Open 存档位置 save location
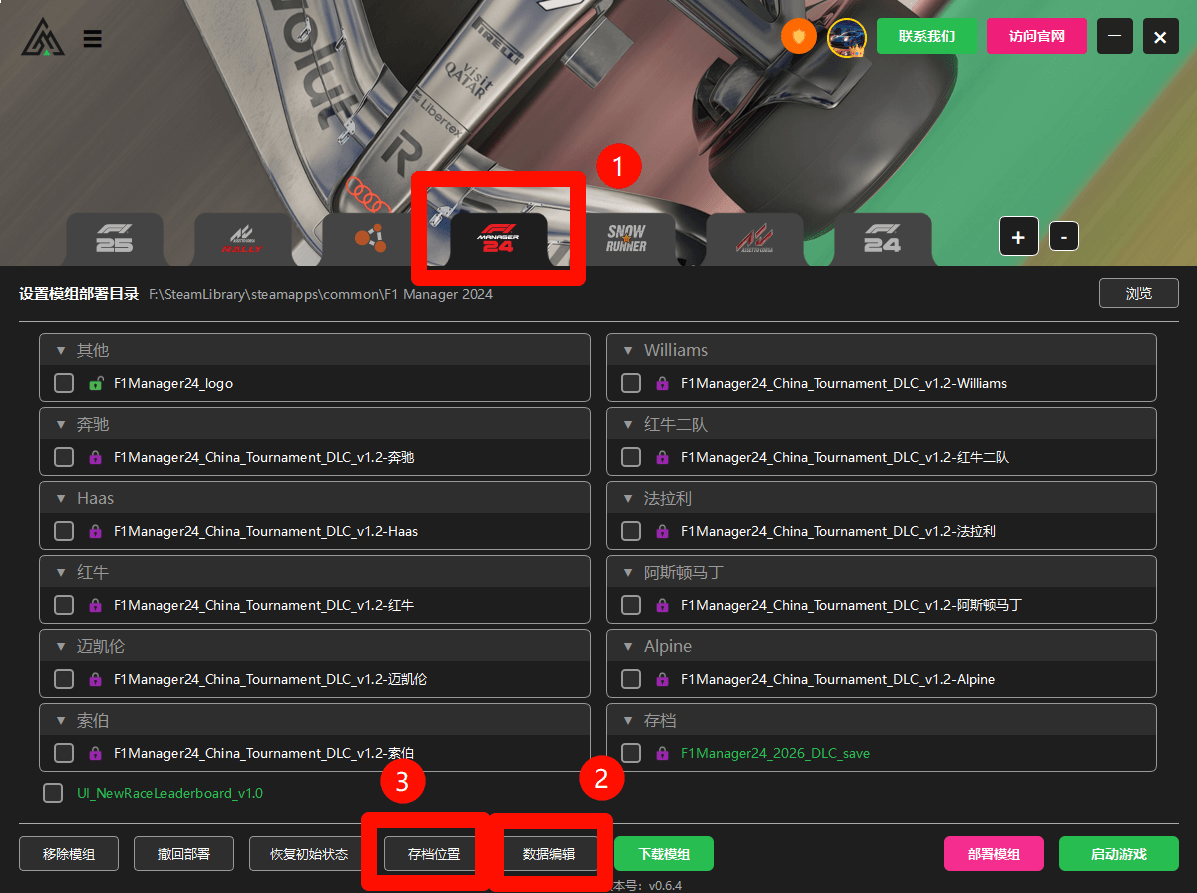Screen dimensions: 1197x893 (434, 854)
